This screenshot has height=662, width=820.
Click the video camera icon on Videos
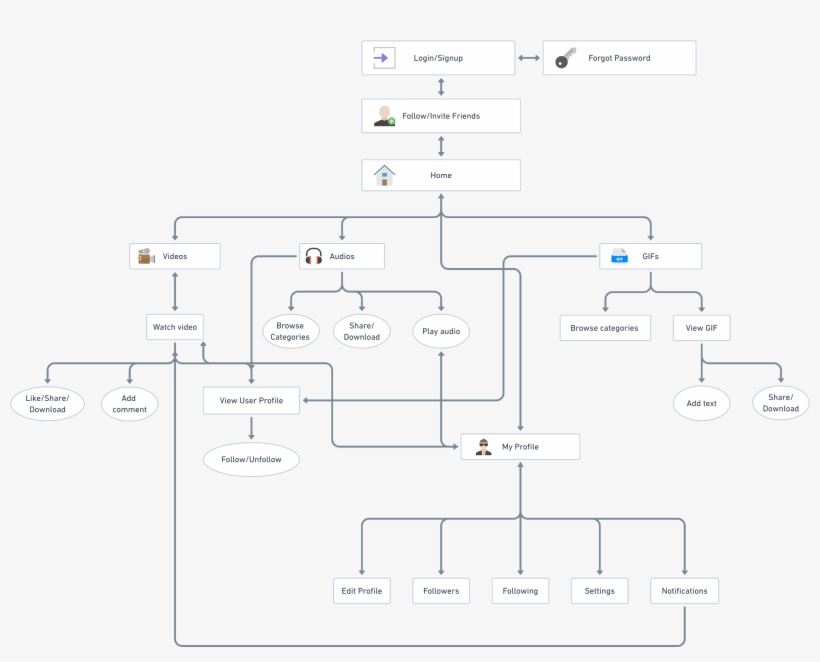(145, 255)
